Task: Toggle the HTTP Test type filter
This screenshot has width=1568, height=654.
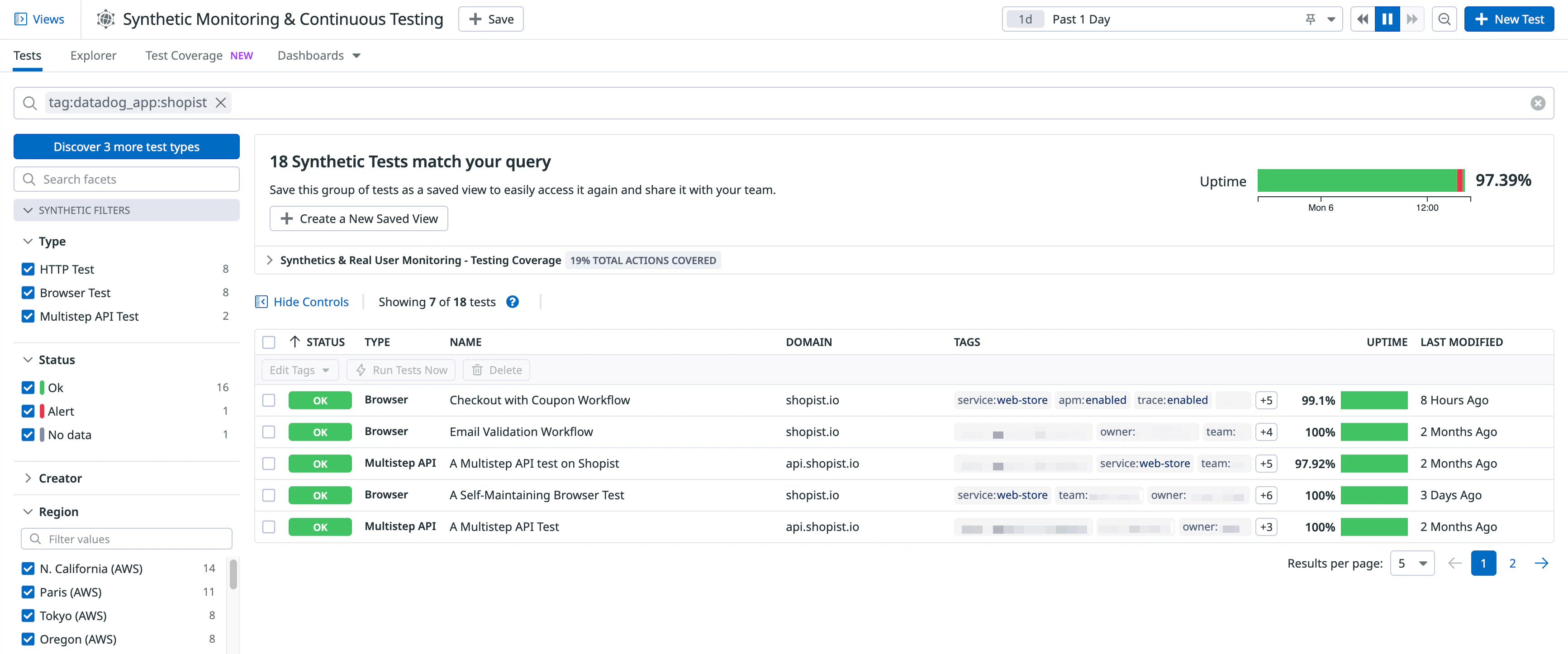Action: 28,269
